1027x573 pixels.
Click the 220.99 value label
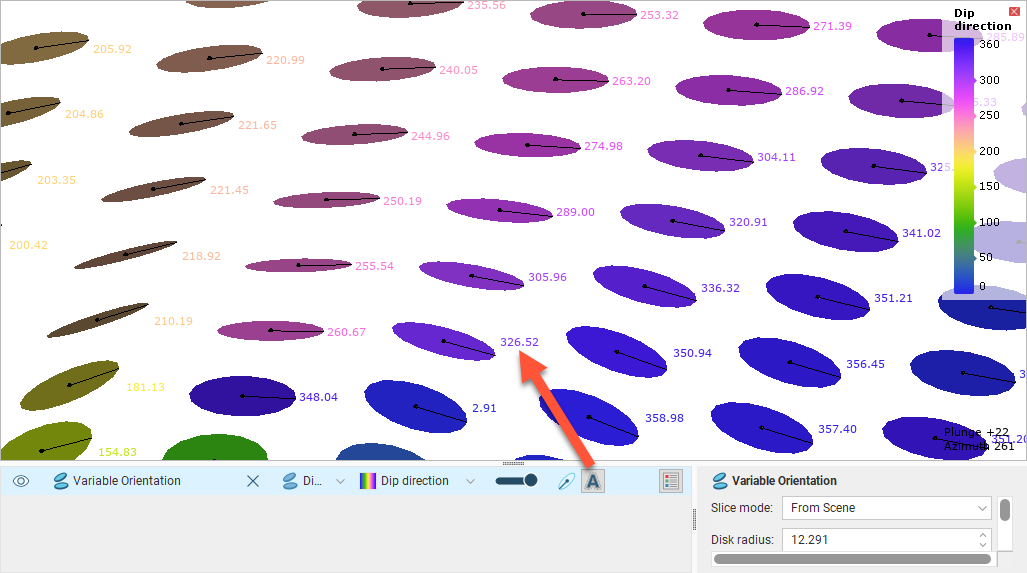[x=286, y=60]
